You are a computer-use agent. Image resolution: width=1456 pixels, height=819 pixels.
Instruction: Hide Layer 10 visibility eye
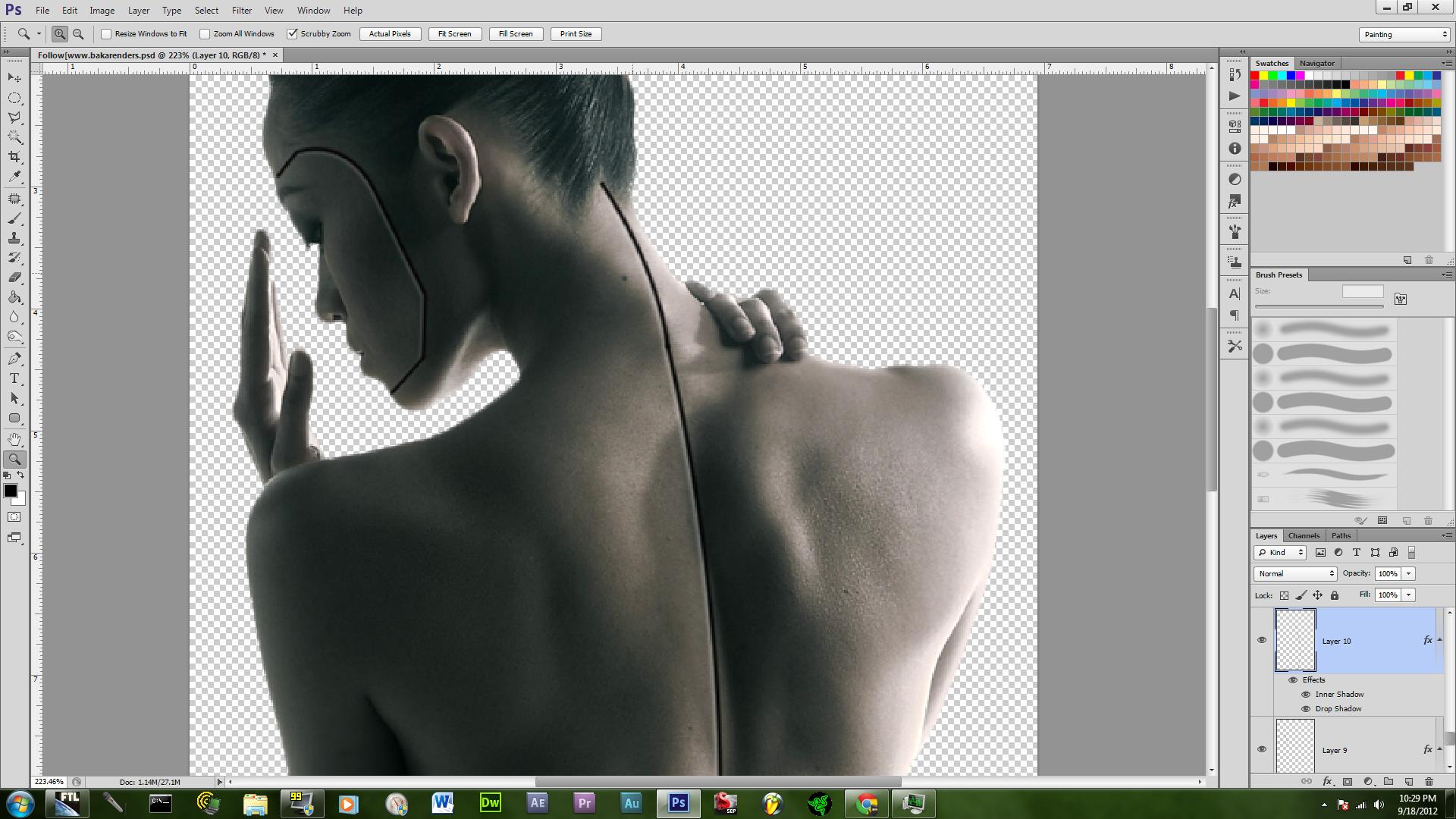(x=1262, y=640)
